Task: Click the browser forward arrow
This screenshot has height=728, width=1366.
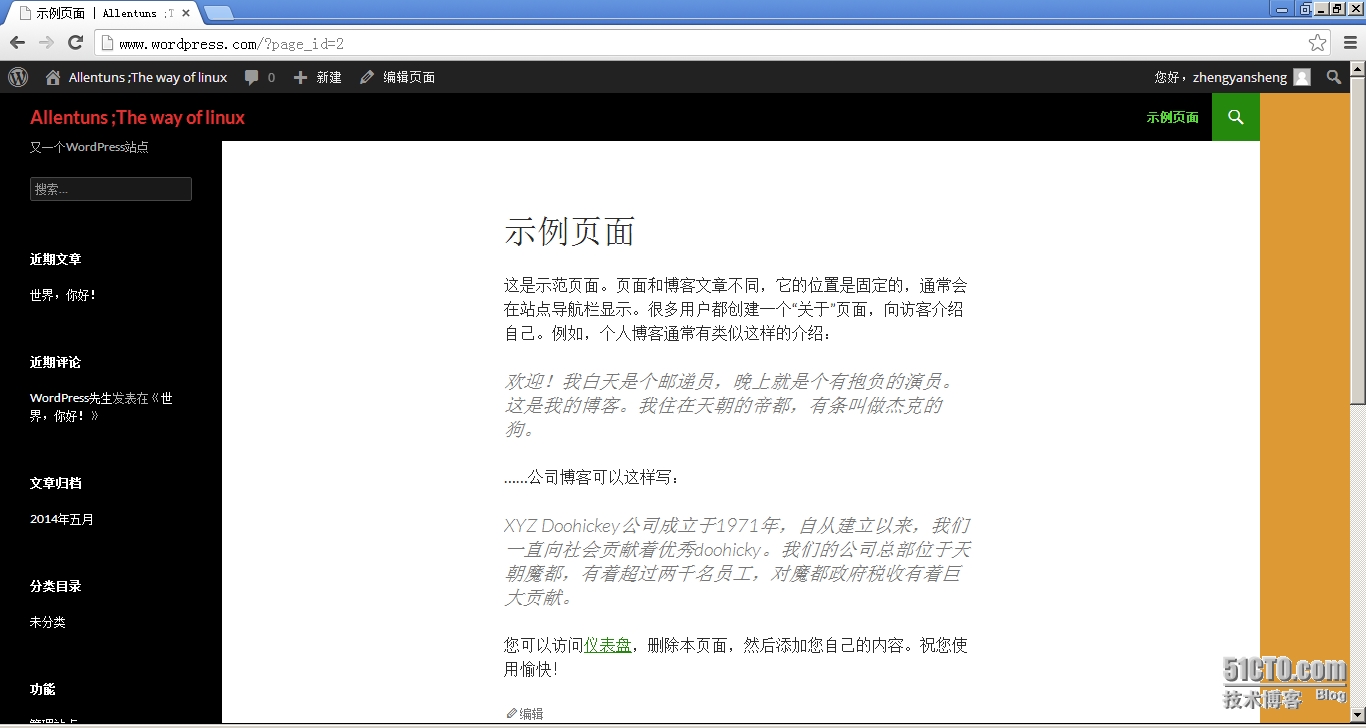Action: coord(46,42)
